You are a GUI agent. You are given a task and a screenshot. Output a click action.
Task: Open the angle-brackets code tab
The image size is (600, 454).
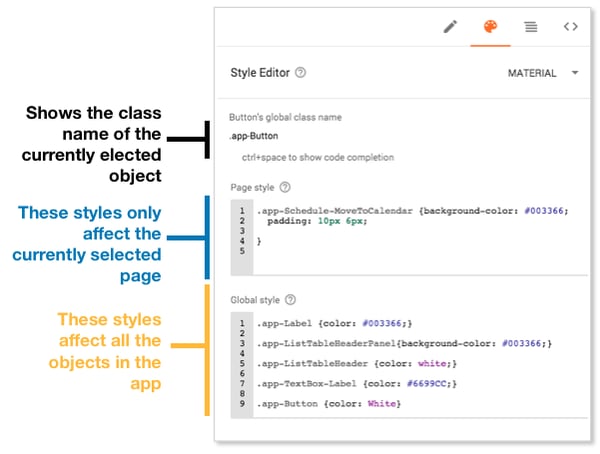(571, 26)
